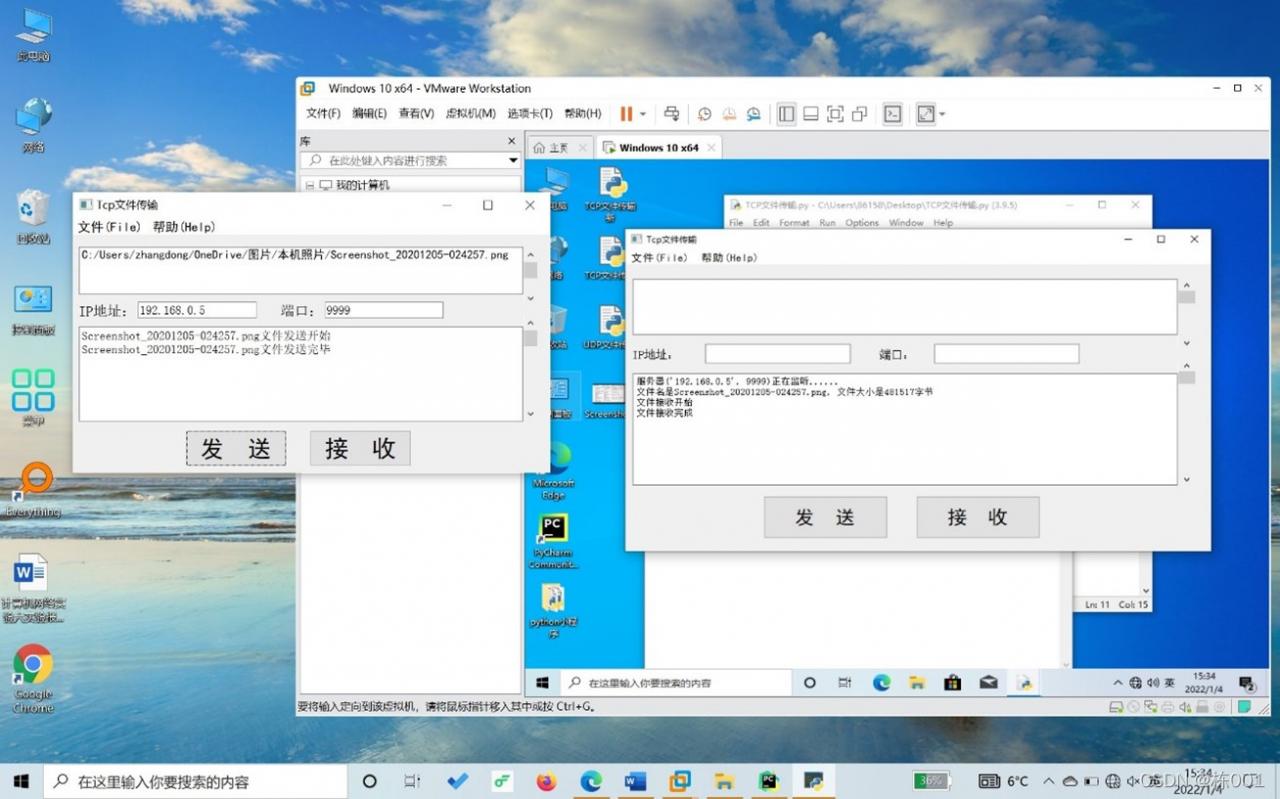The image size is (1280, 799).
Task: Toggle the library sidebar panel view
Action: (x=787, y=114)
